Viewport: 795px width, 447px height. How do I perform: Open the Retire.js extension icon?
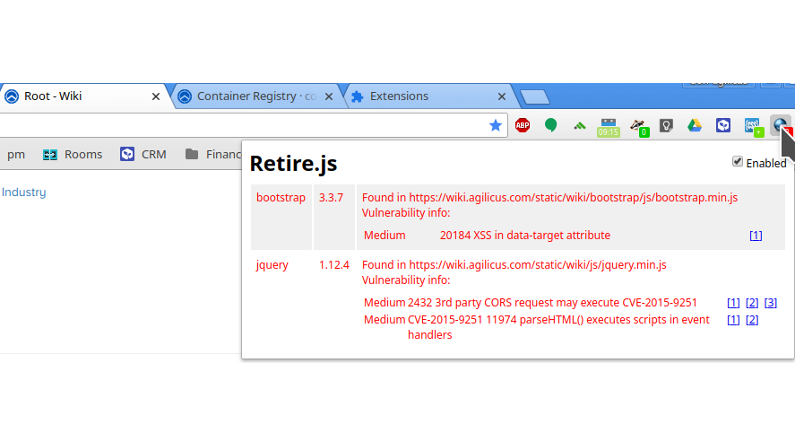point(780,125)
